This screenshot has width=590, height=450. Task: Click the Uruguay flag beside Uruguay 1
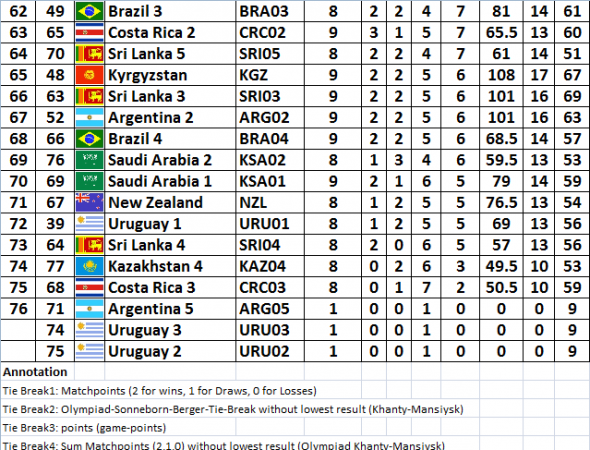coord(89,224)
